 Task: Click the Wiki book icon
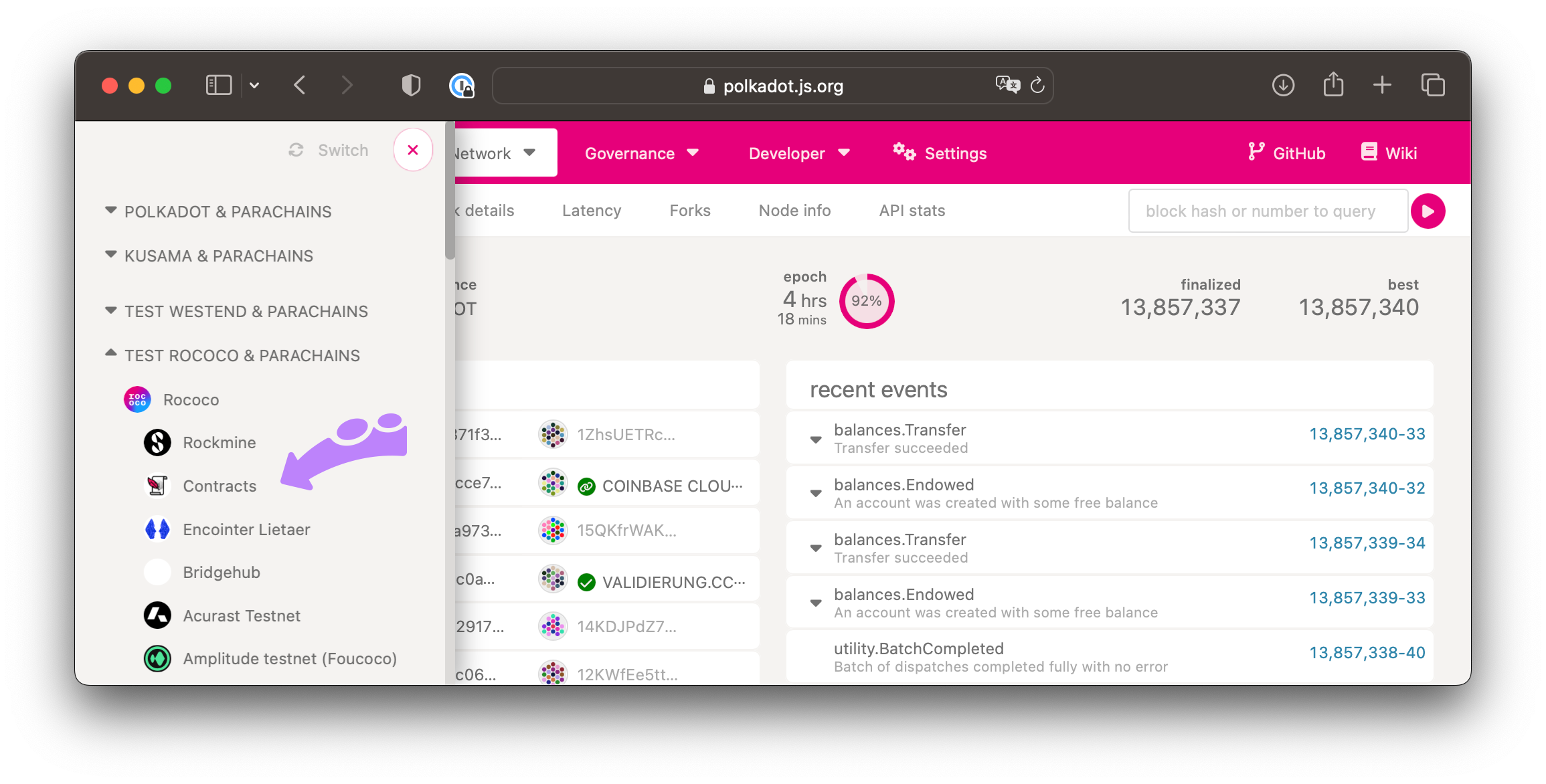pos(1369,152)
